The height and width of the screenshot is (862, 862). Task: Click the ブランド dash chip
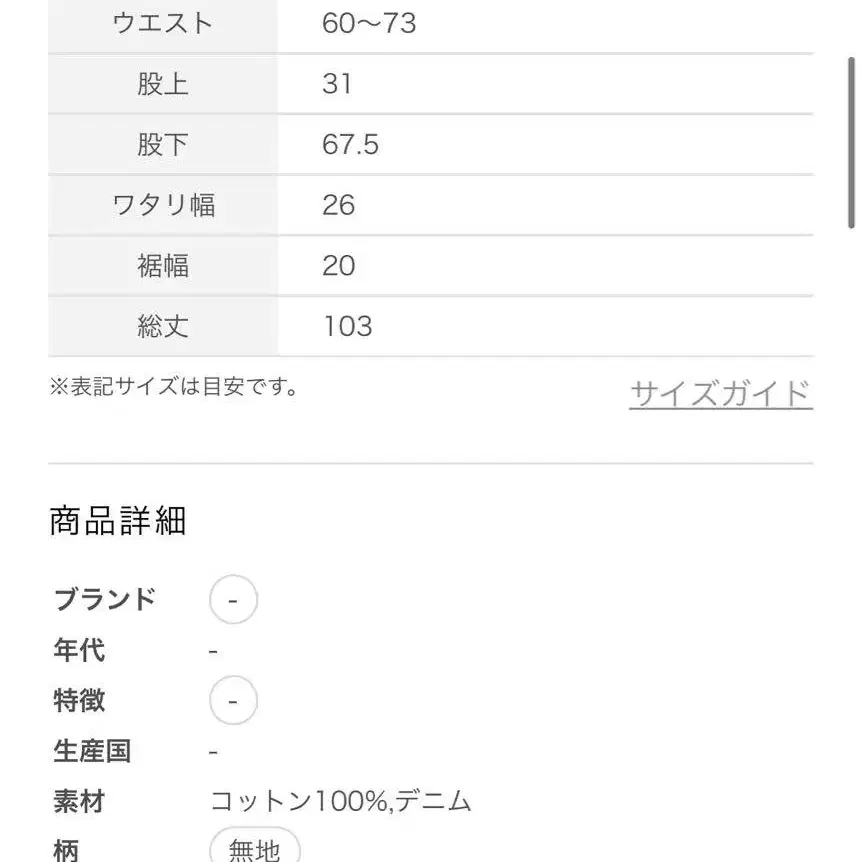coord(233,600)
